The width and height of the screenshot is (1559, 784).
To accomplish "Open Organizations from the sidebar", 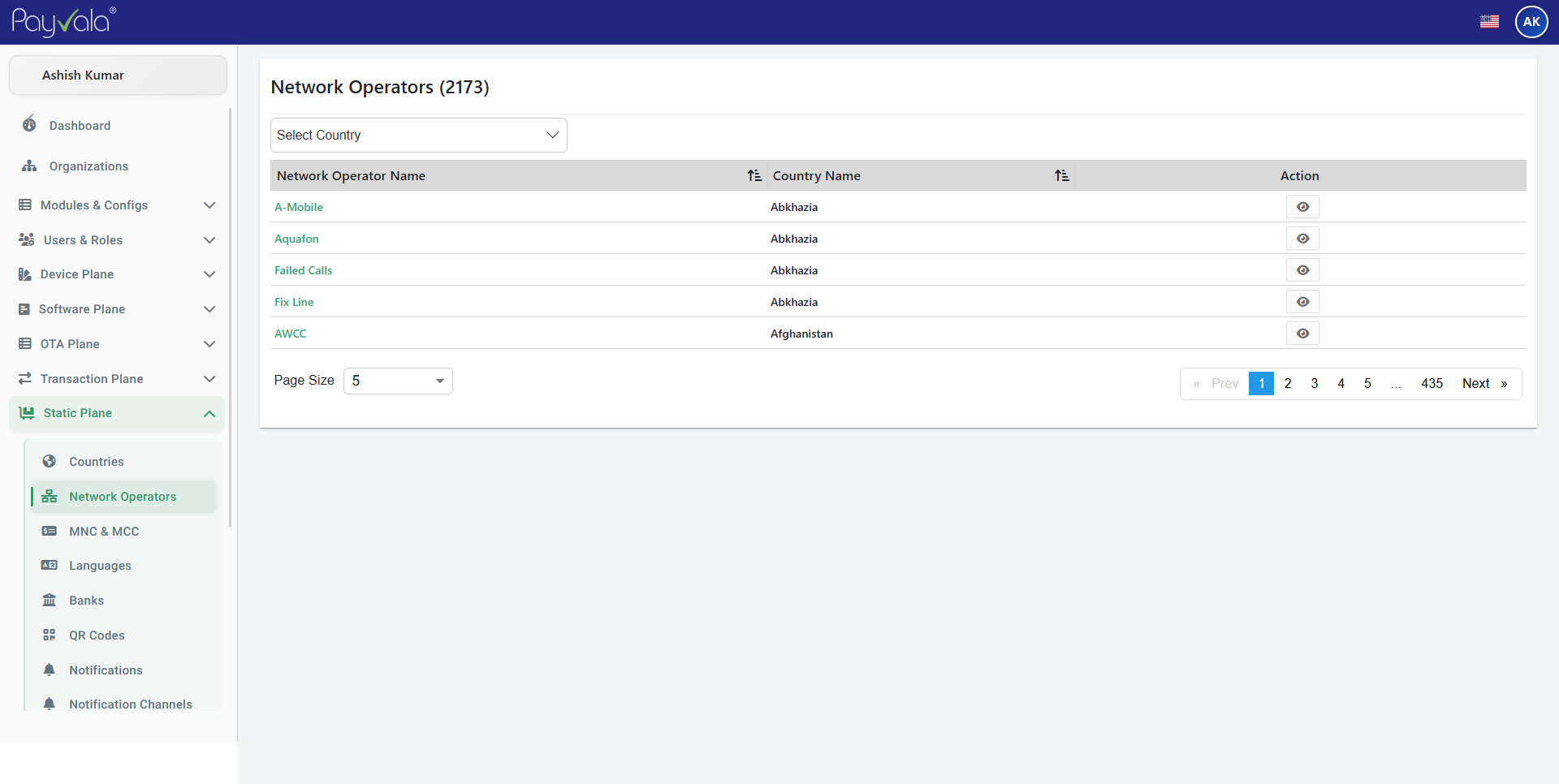I will pos(89,166).
